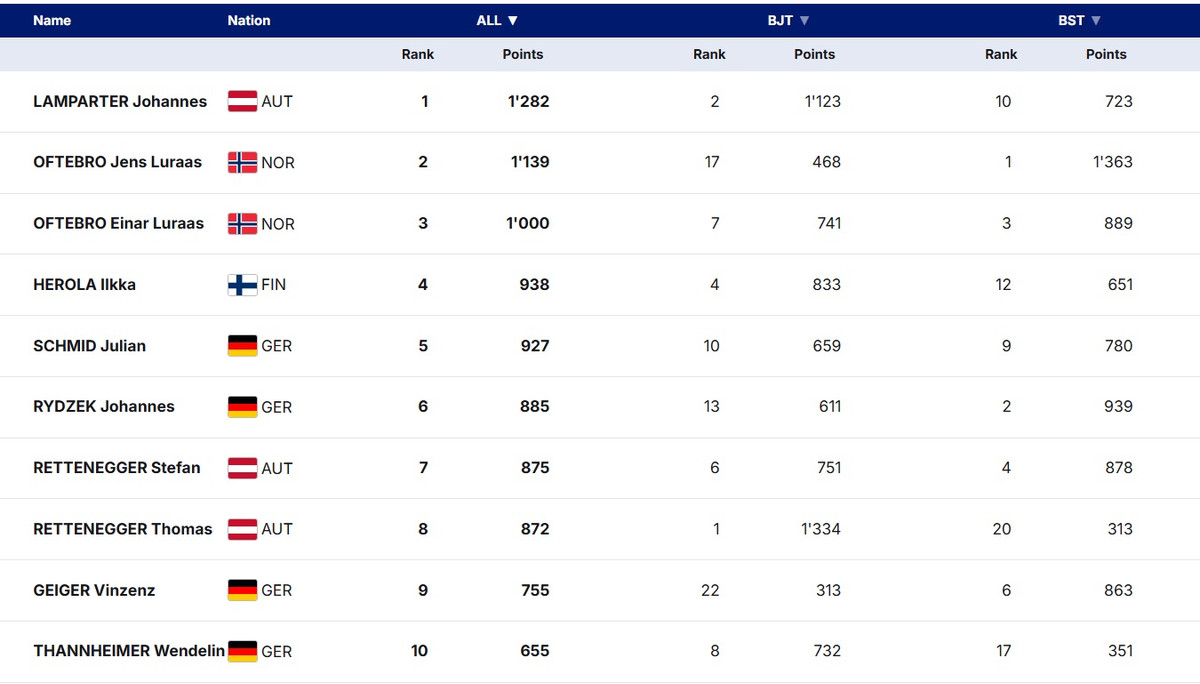This screenshot has height=684, width=1200.
Task: Sort standings by the BJT column arrow
Action: 804,20
